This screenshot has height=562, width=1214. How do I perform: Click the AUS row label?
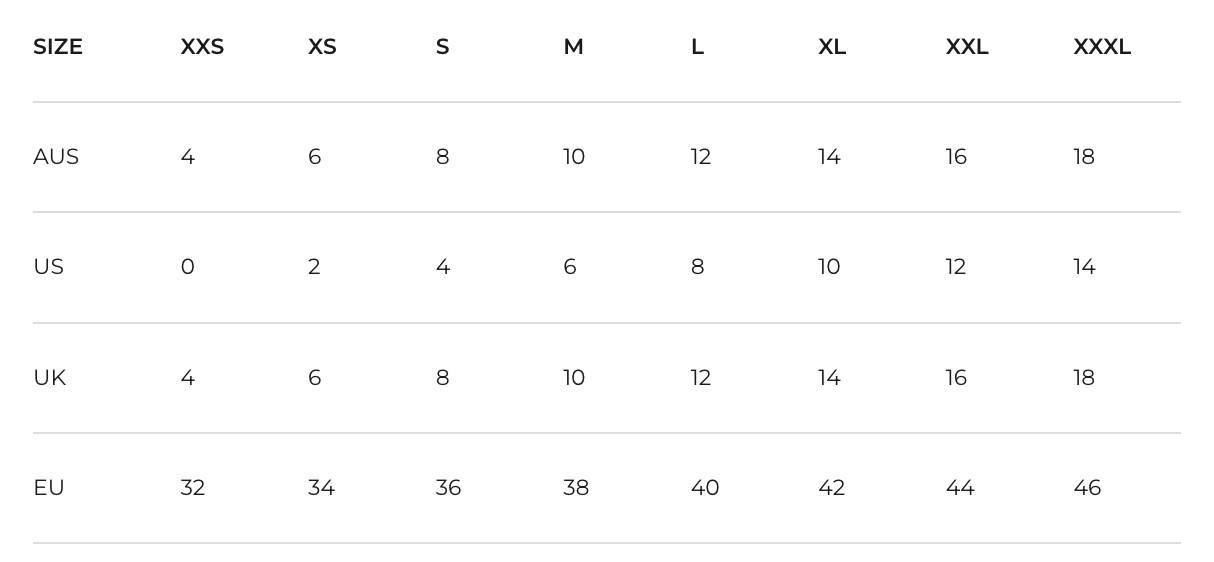56,157
